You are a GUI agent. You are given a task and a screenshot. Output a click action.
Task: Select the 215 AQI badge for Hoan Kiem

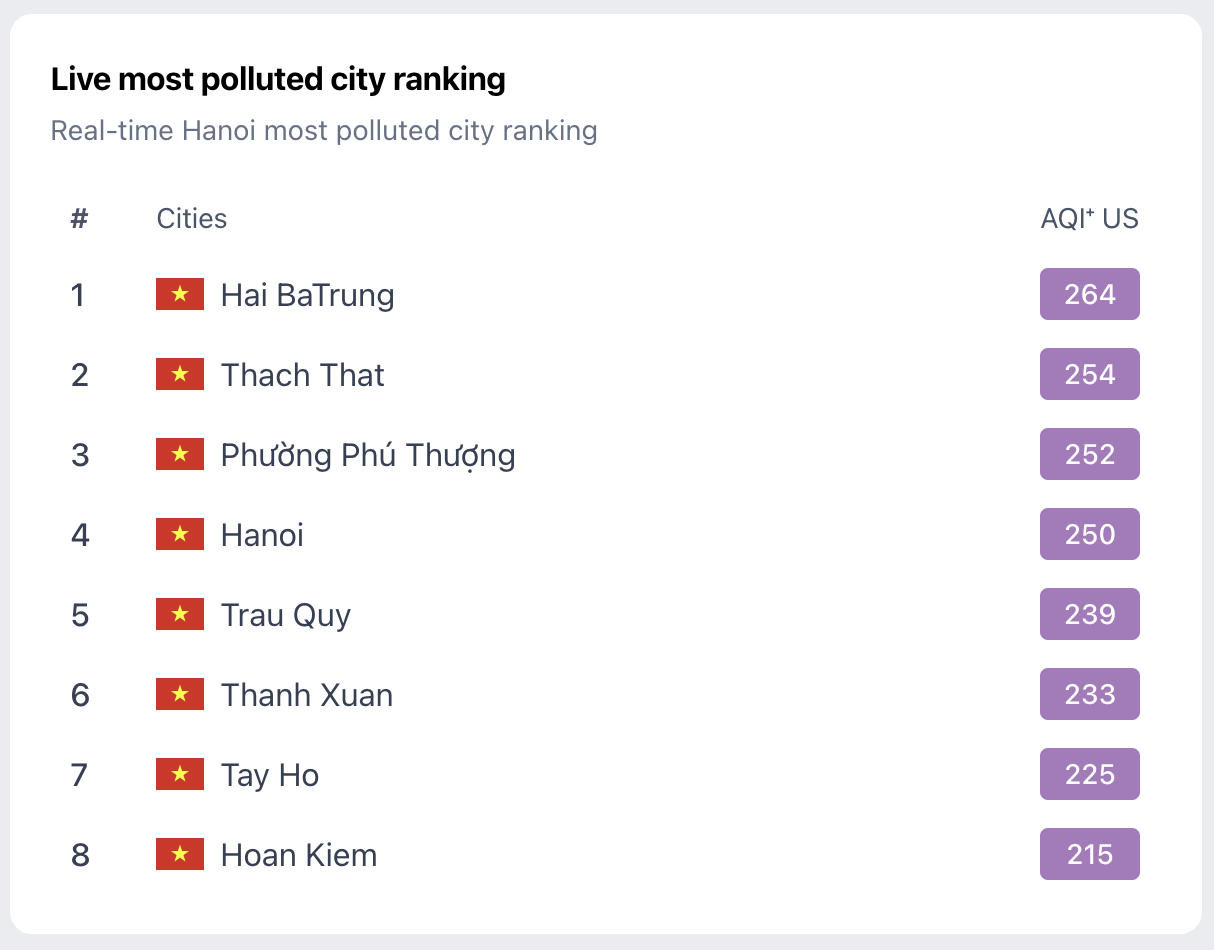click(1089, 854)
